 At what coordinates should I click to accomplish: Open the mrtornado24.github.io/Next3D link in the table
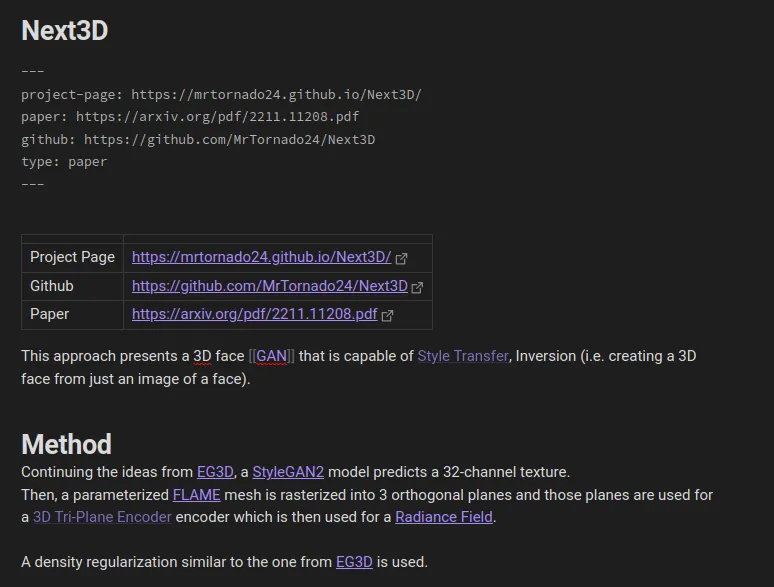point(261,257)
